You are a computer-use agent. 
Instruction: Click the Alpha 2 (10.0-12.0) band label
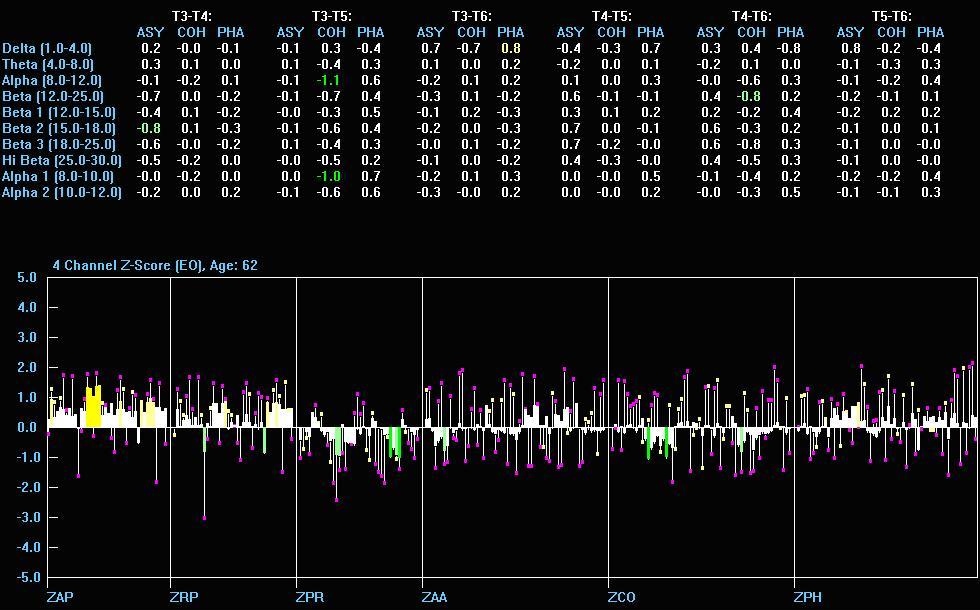pos(61,192)
